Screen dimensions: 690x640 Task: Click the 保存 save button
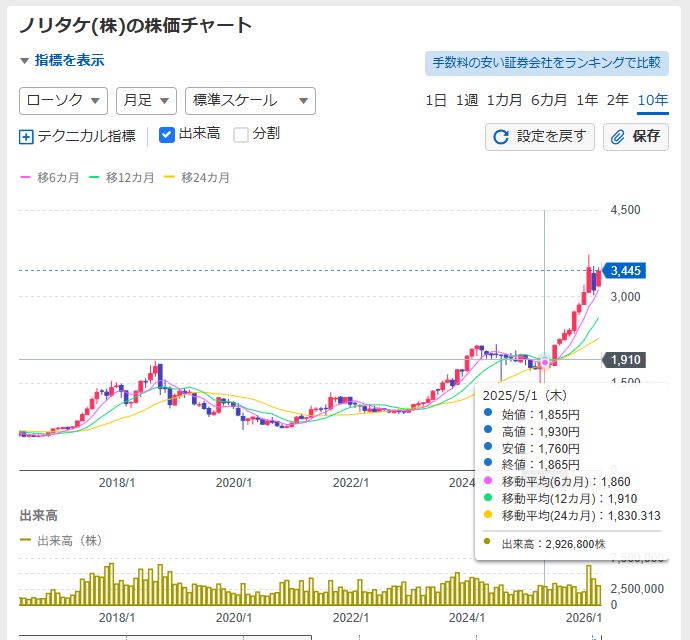coord(636,137)
